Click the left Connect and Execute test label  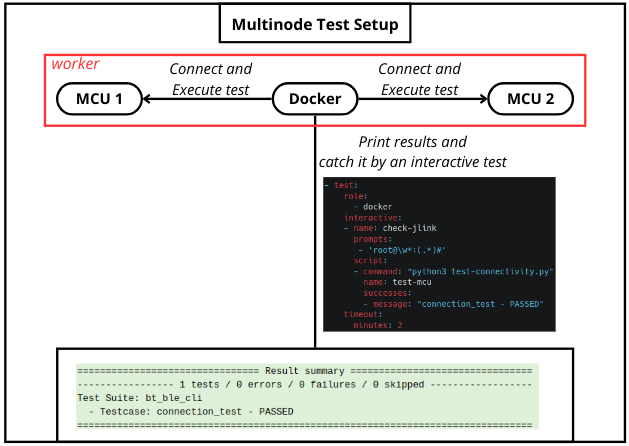210,79
